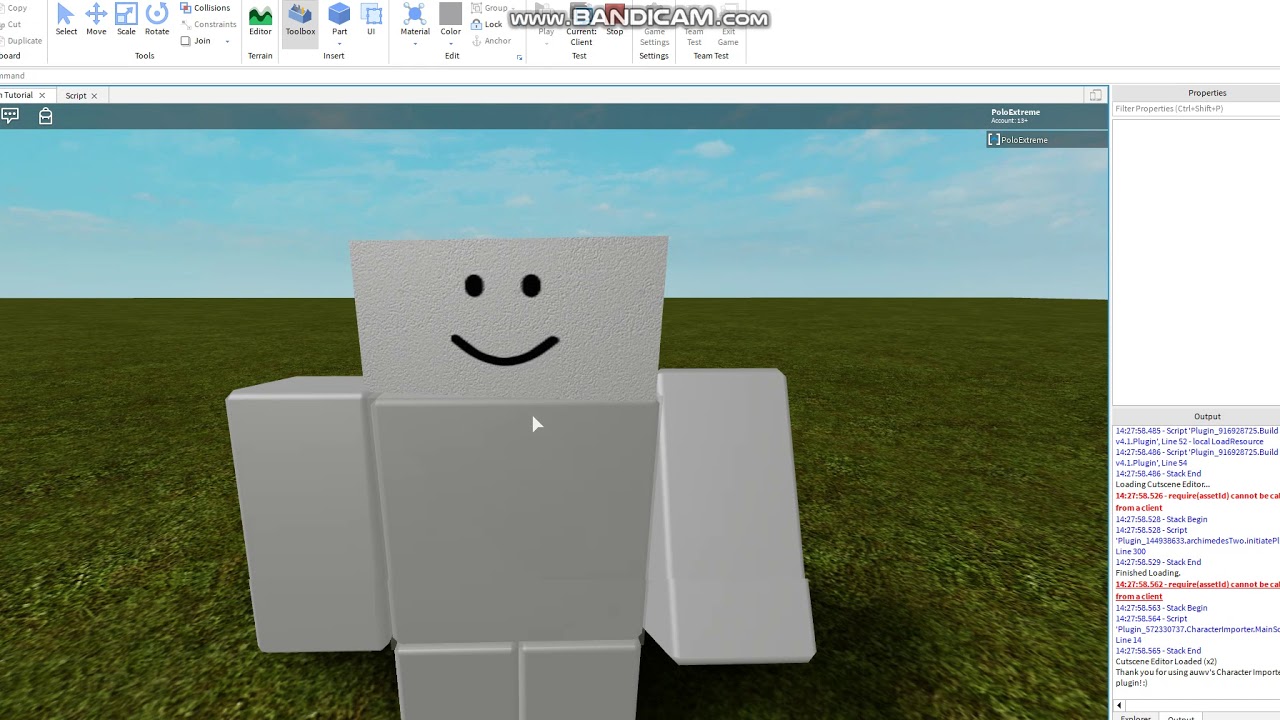This screenshot has height=720, width=1280.
Task: Click the underlined 14:27:58.562 error line
Action: tap(1198, 590)
